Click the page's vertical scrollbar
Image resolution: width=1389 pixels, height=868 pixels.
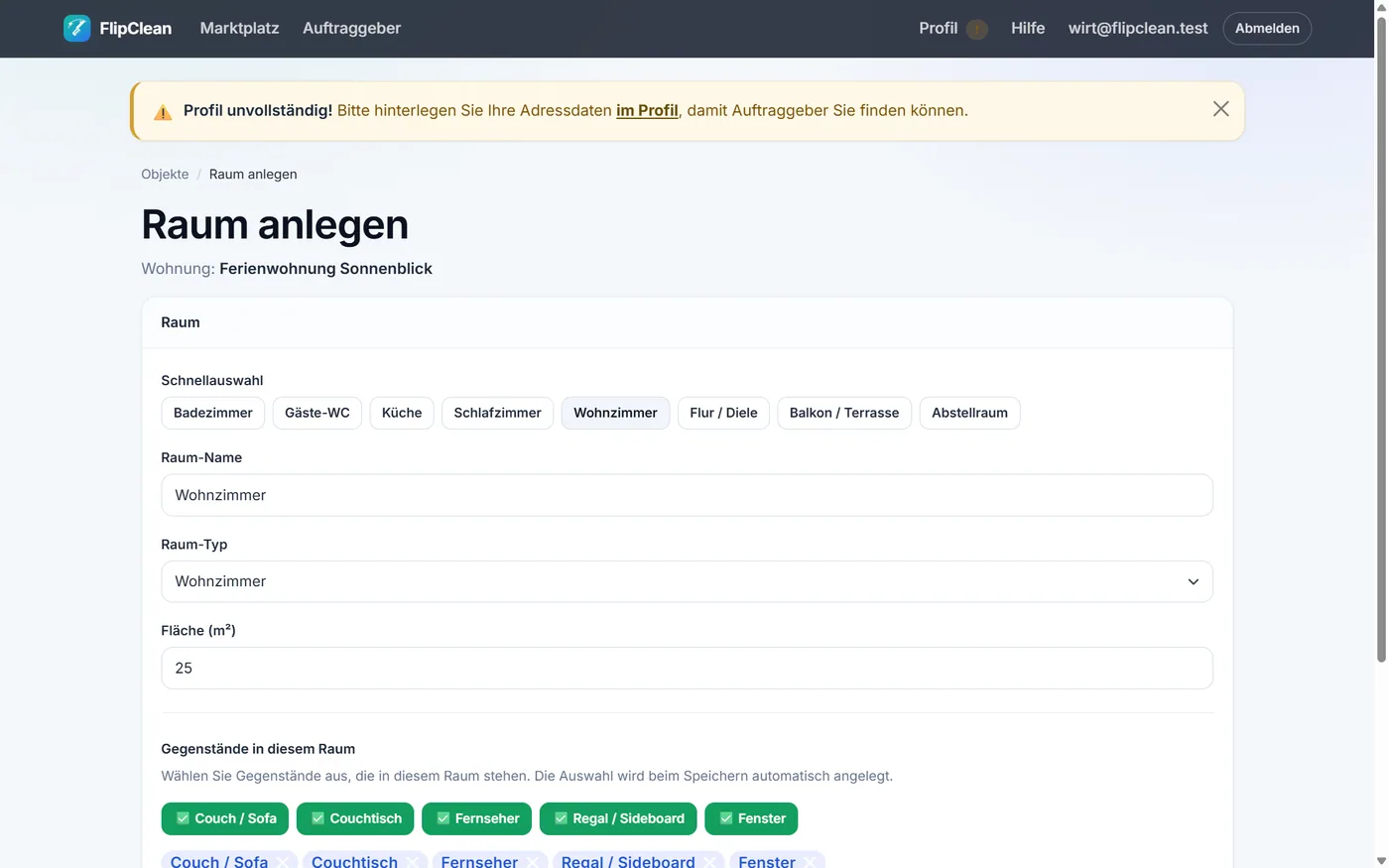[x=1381, y=337]
